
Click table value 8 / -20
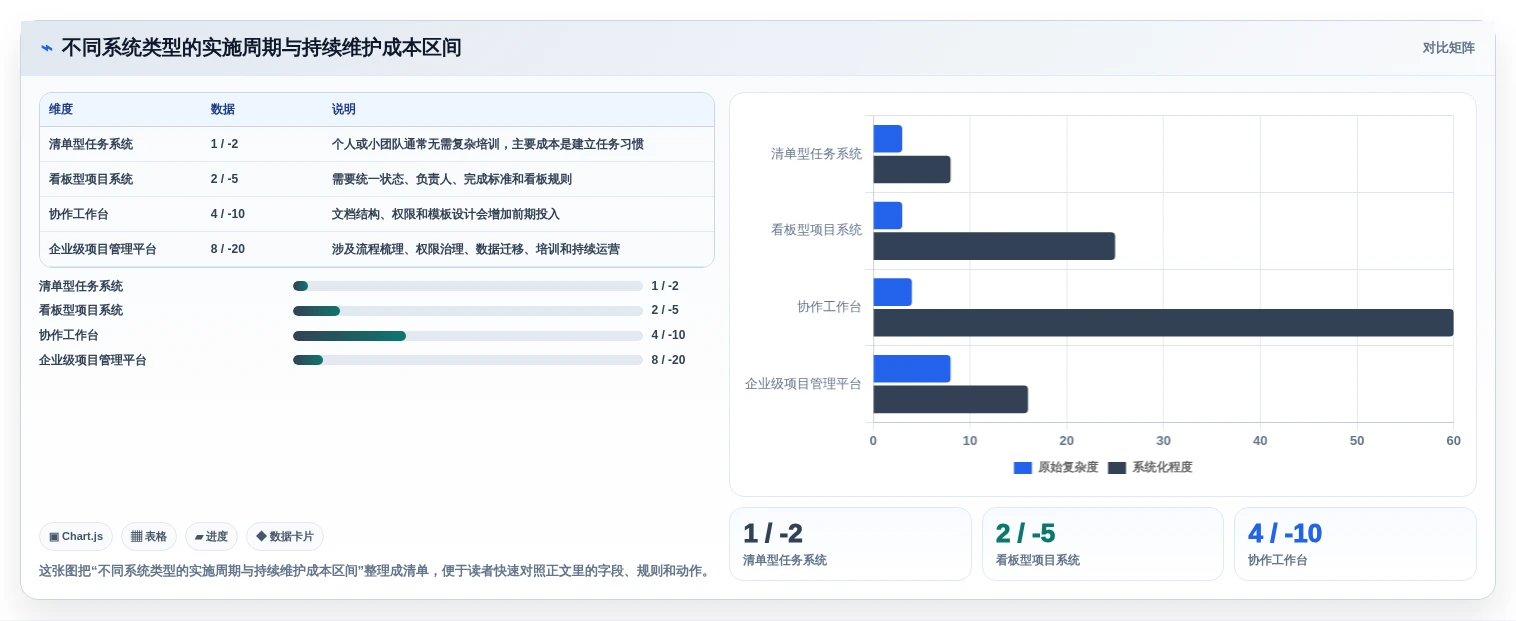[x=228, y=249]
